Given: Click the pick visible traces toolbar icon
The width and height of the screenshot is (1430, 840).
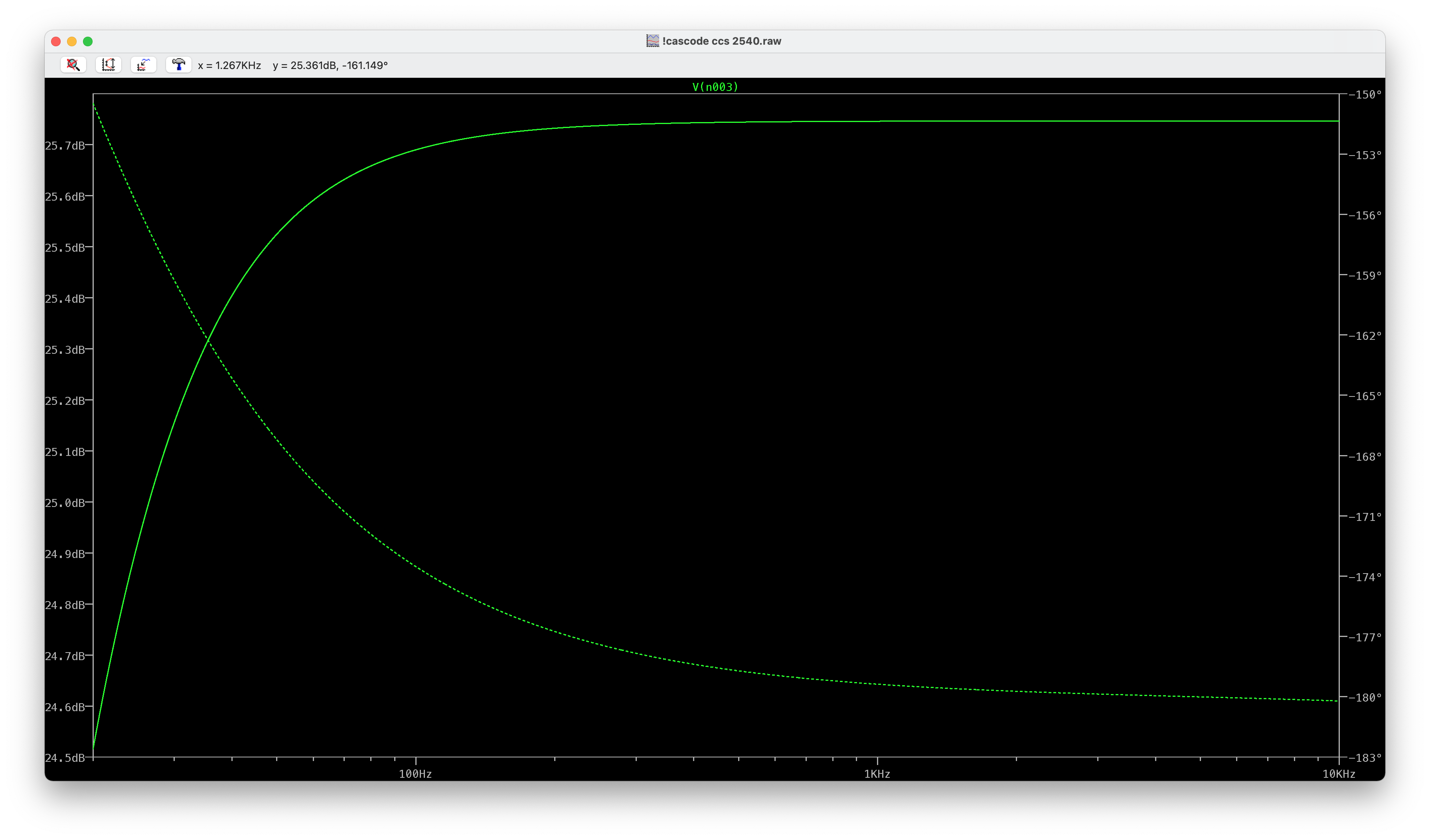Looking at the screenshot, I should point(144,65).
